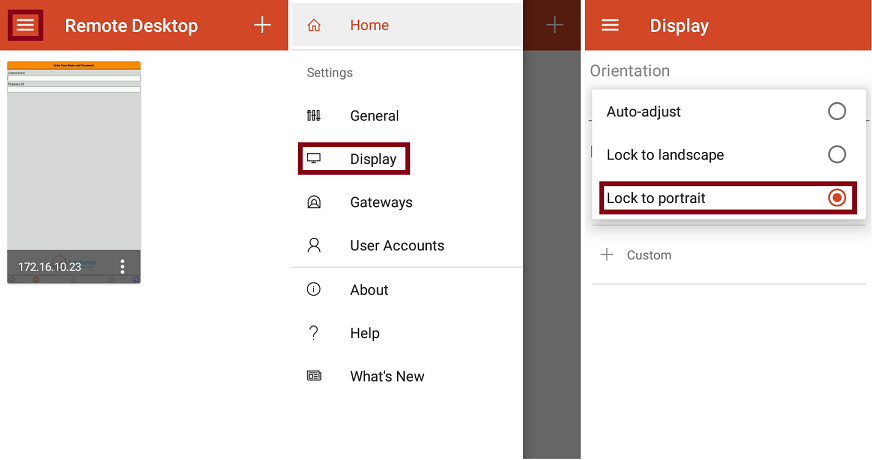Choose Lock to portrait radio option

coord(837,198)
